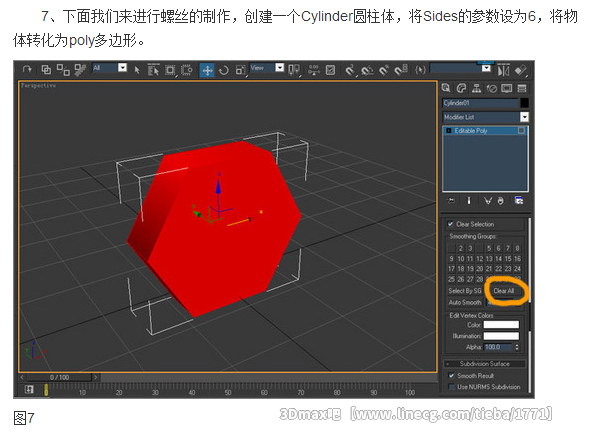Toggle the Clear Selection checkbox
The image size is (592, 433).
pyautogui.click(x=450, y=224)
